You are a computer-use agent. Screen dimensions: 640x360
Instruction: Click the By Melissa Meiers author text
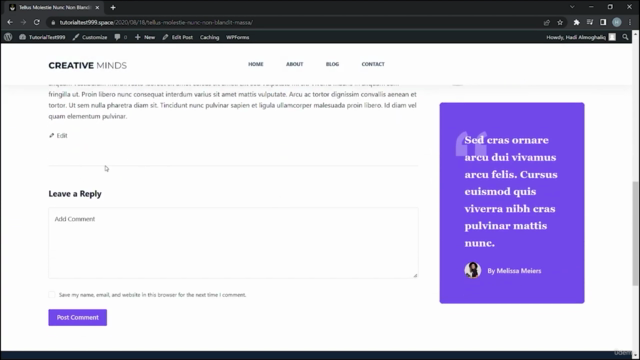(514, 271)
